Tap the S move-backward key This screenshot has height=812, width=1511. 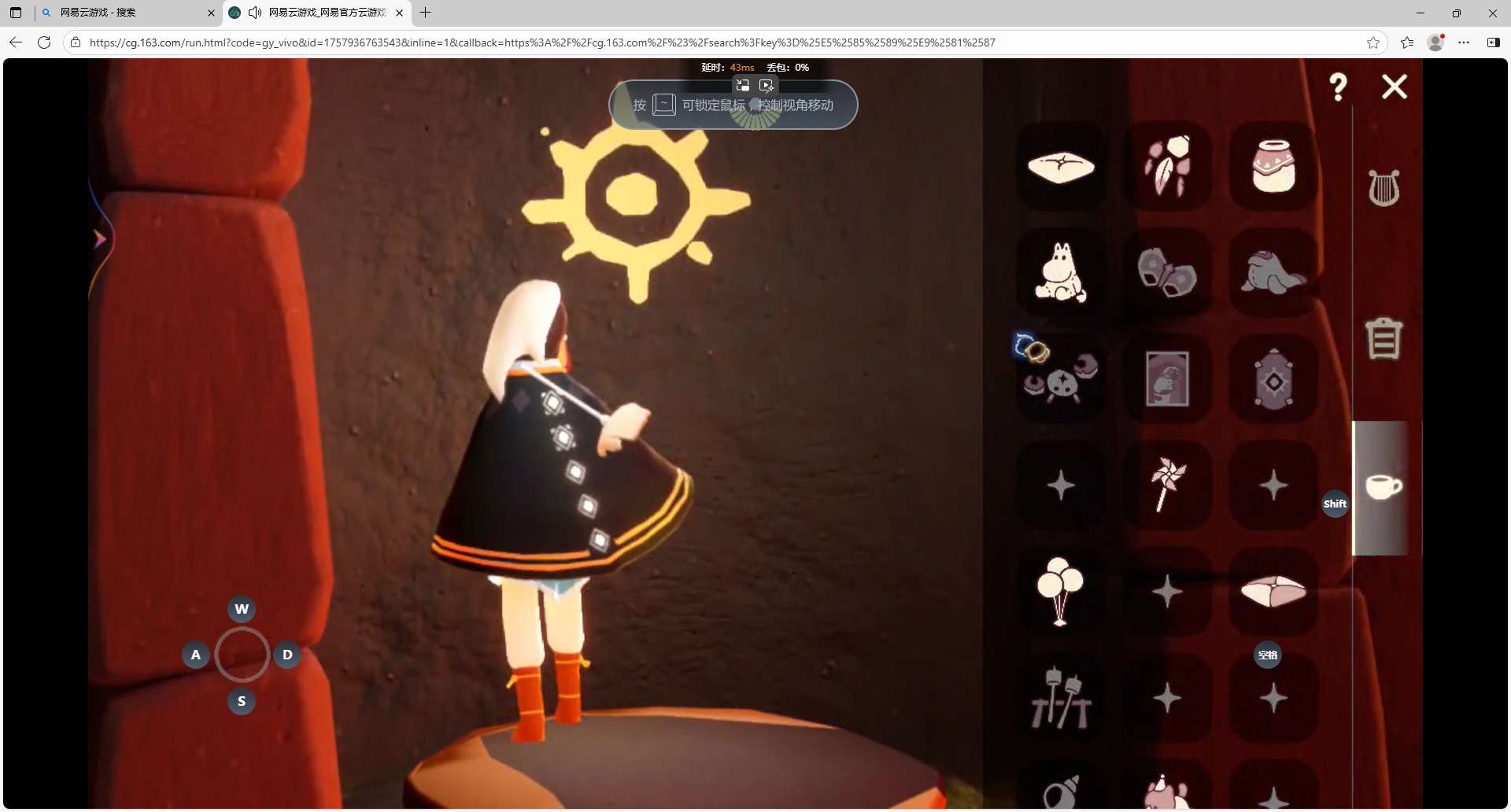tap(242, 701)
